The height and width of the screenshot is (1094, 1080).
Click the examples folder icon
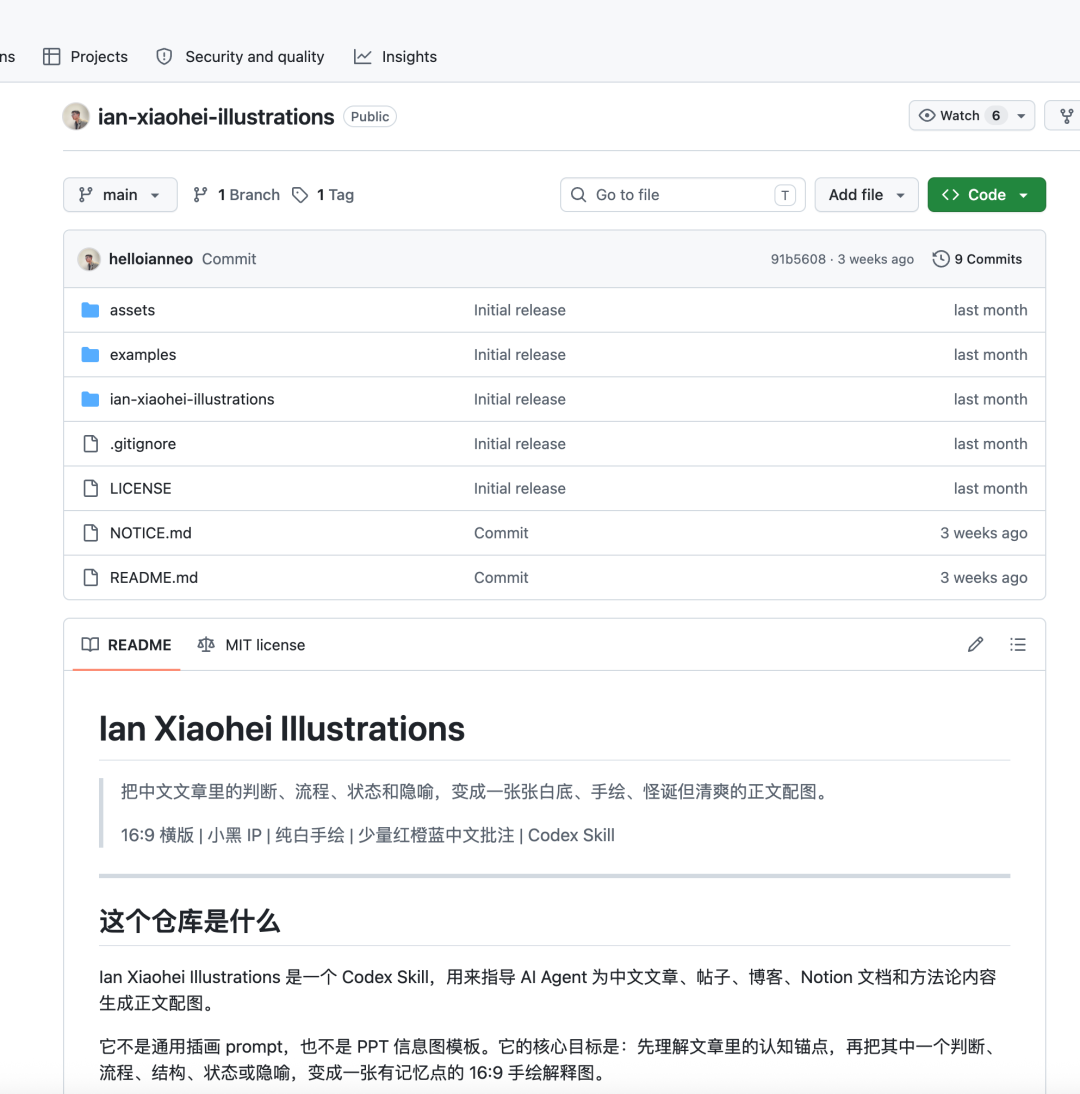[x=90, y=354]
